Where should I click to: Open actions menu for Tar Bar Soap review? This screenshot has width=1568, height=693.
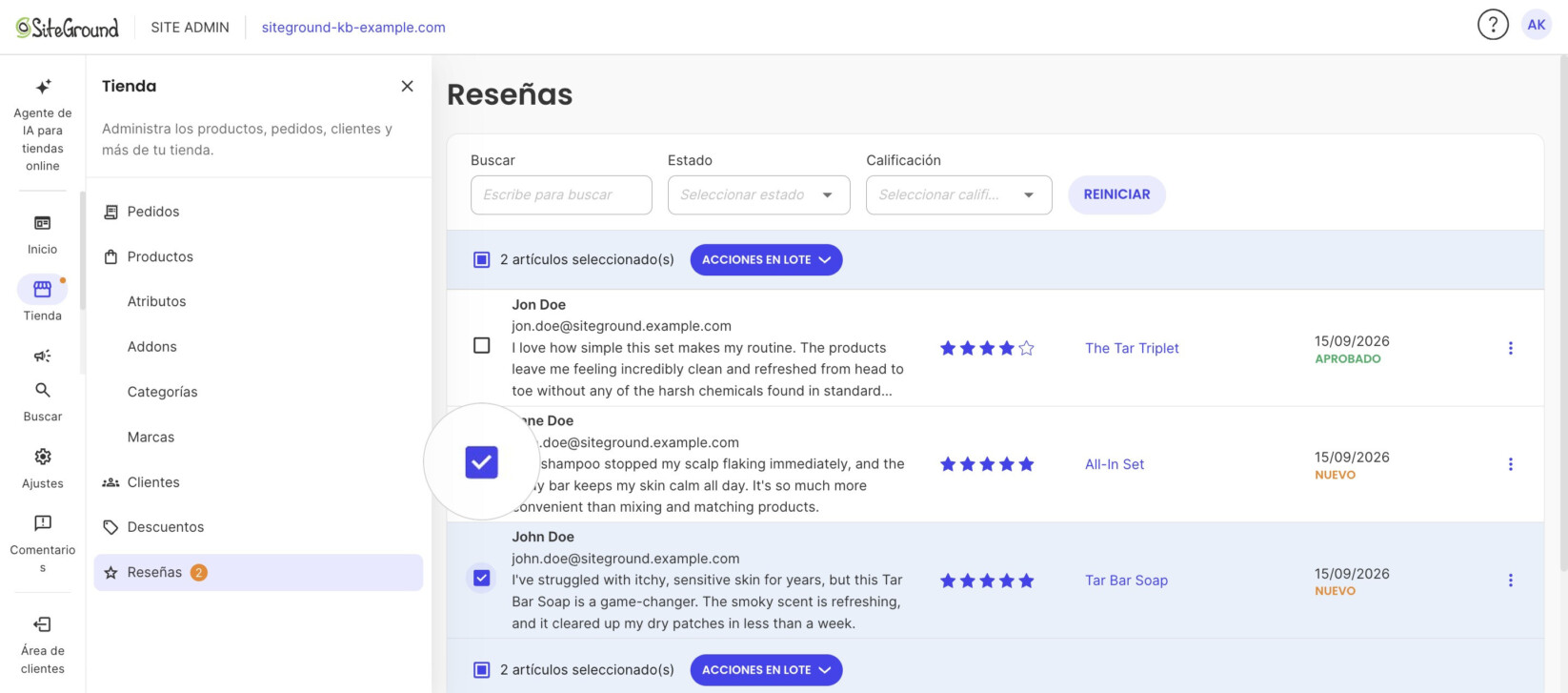(x=1510, y=580)
